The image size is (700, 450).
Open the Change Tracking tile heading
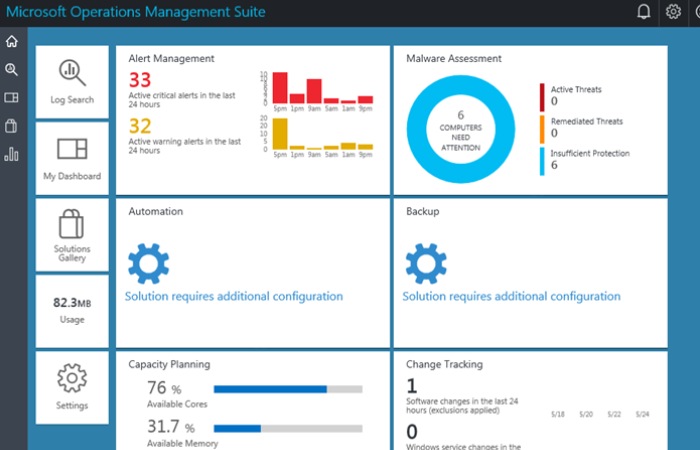(x=444, y=364)
